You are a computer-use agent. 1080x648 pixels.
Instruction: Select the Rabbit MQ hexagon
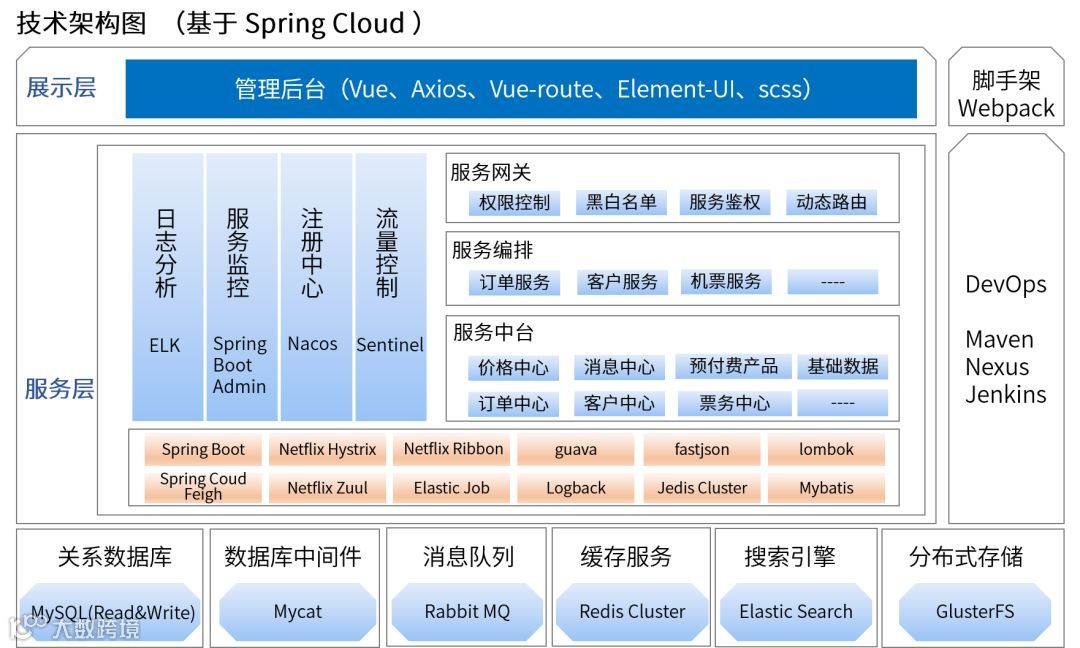[x=467, y=612]
